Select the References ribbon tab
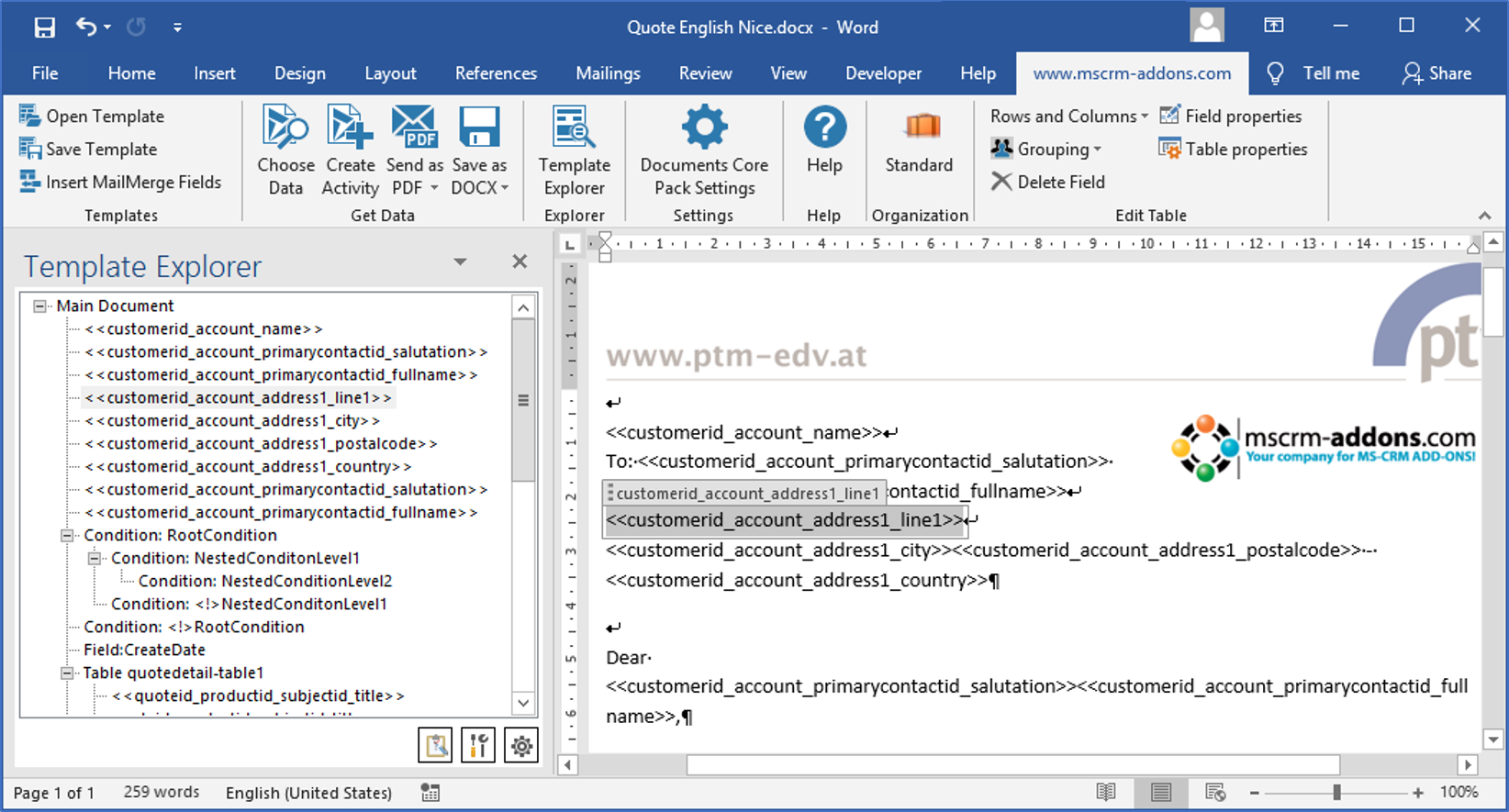 click(x=496, y=73)
